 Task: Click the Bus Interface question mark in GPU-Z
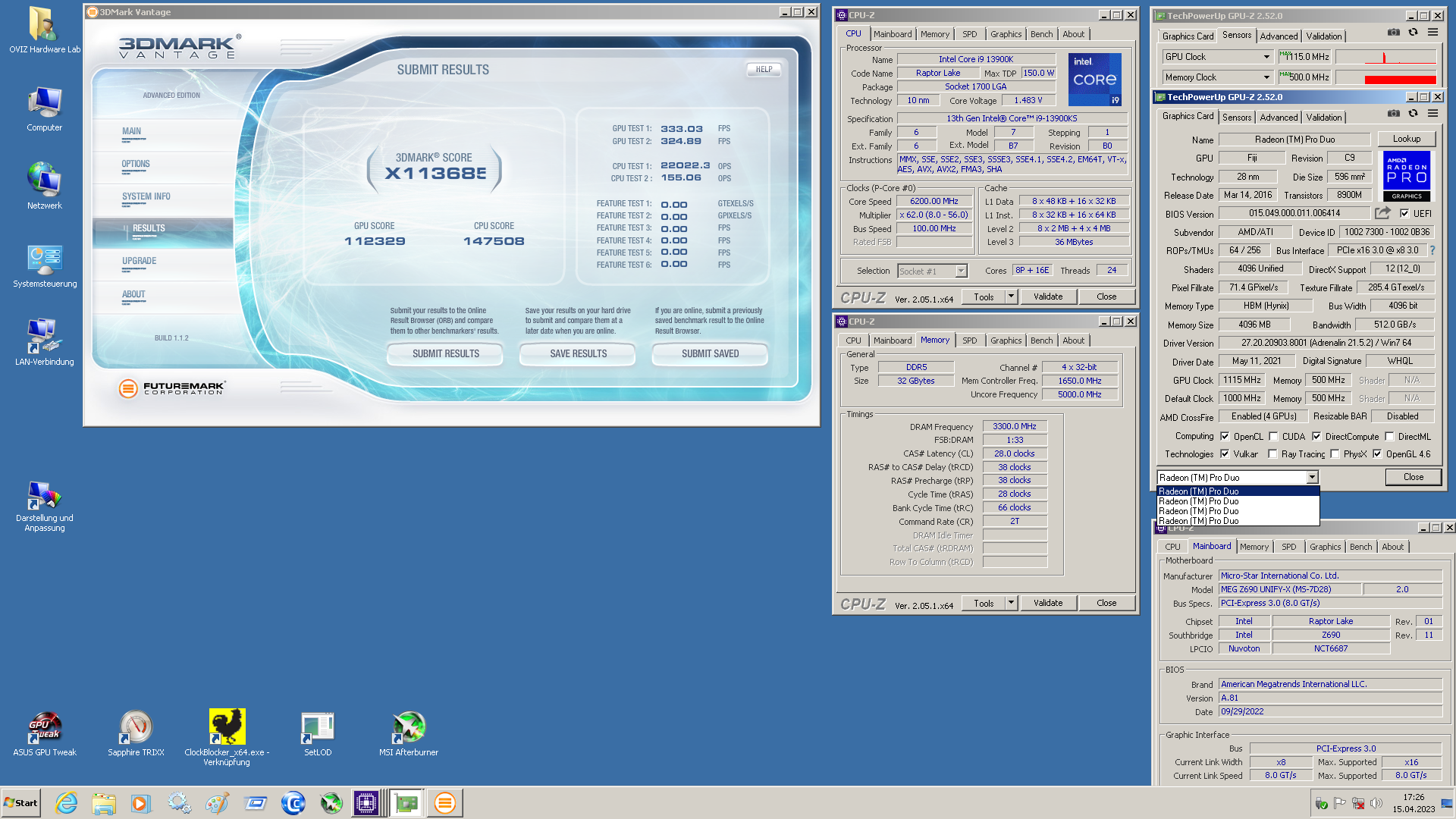pyautogui.click(x=1432, y=250)
